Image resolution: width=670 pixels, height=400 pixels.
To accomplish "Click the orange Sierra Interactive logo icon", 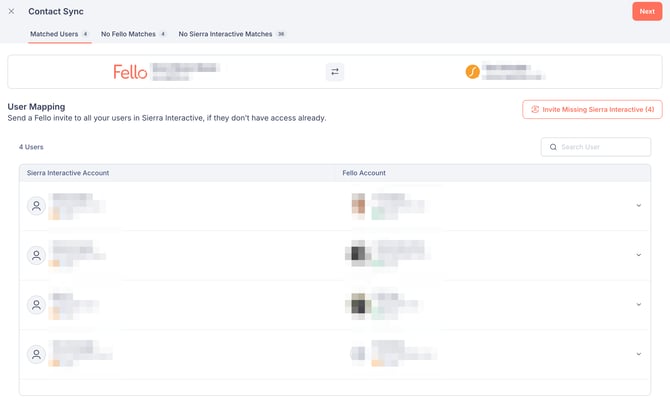I will coord(472,72).
